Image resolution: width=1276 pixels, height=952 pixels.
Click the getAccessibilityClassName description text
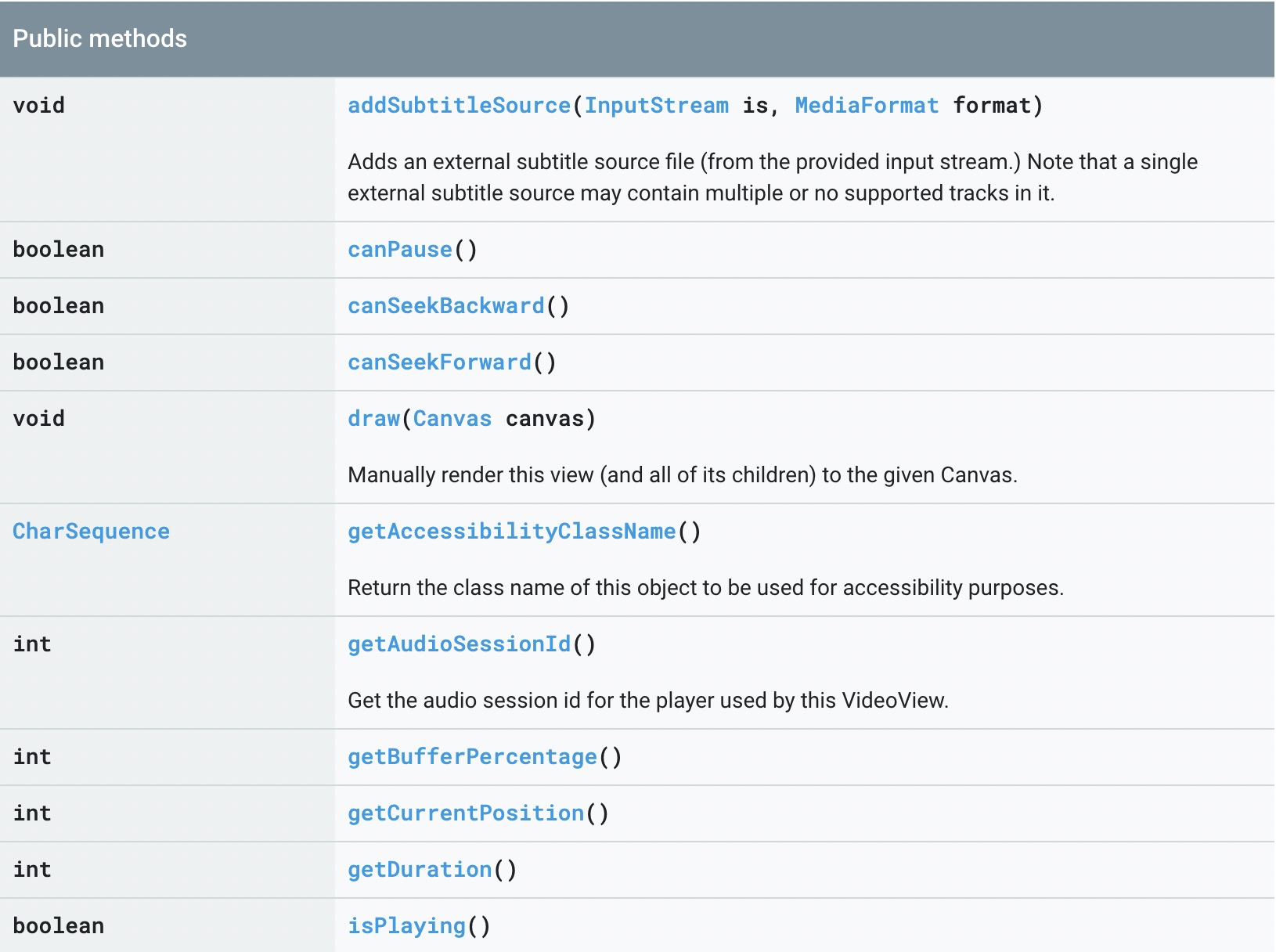tap(705, 588)
